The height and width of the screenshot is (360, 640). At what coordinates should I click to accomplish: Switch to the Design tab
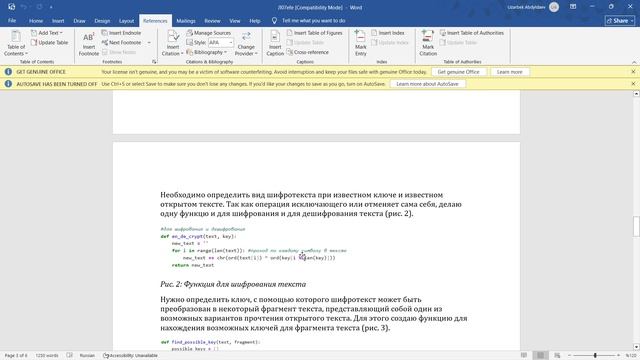click(x=102, y=20)
